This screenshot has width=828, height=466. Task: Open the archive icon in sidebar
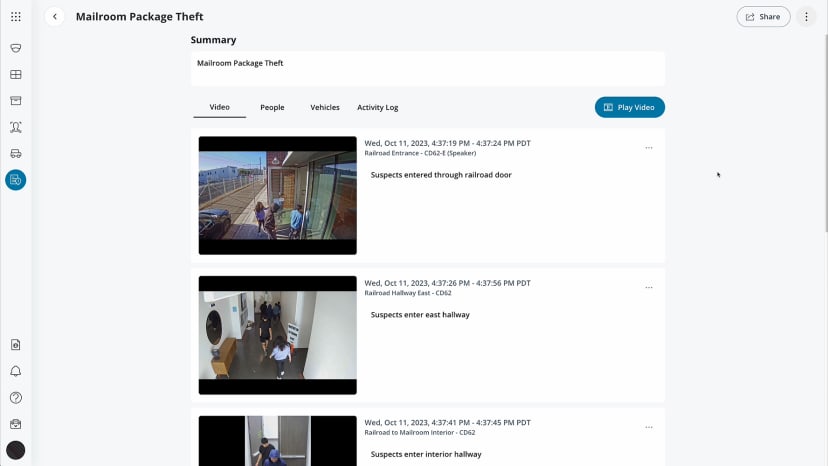click(x=16, y=101)
